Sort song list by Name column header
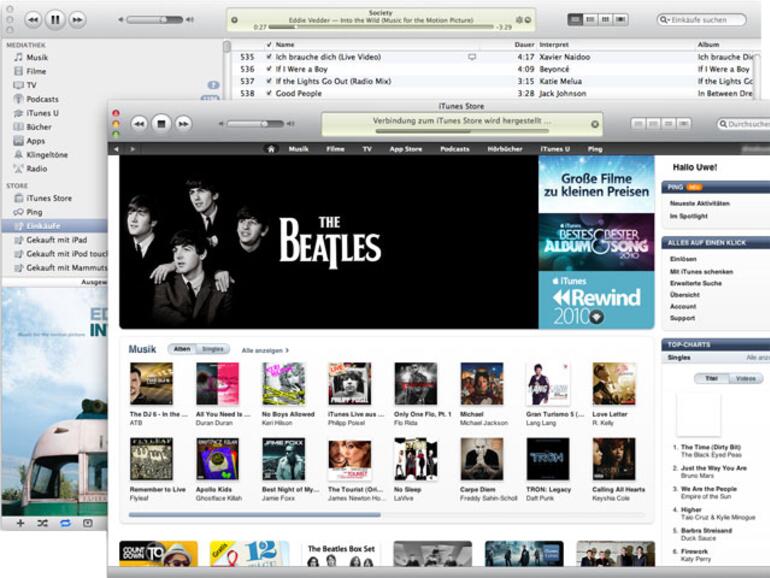Image resolution: width=770 pixels, height=578 pixels. point(285,45)
